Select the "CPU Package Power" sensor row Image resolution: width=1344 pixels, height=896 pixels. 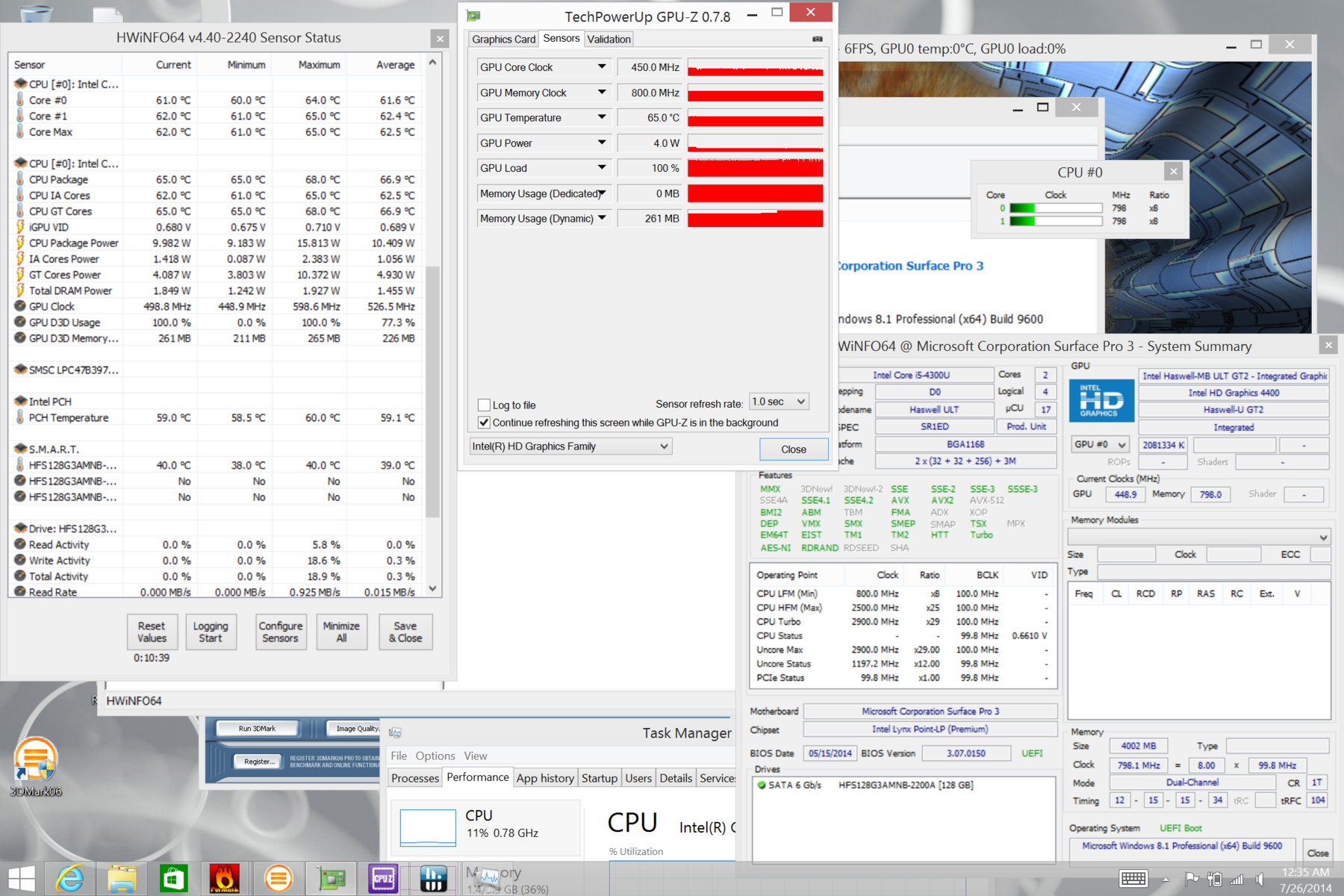214,243
